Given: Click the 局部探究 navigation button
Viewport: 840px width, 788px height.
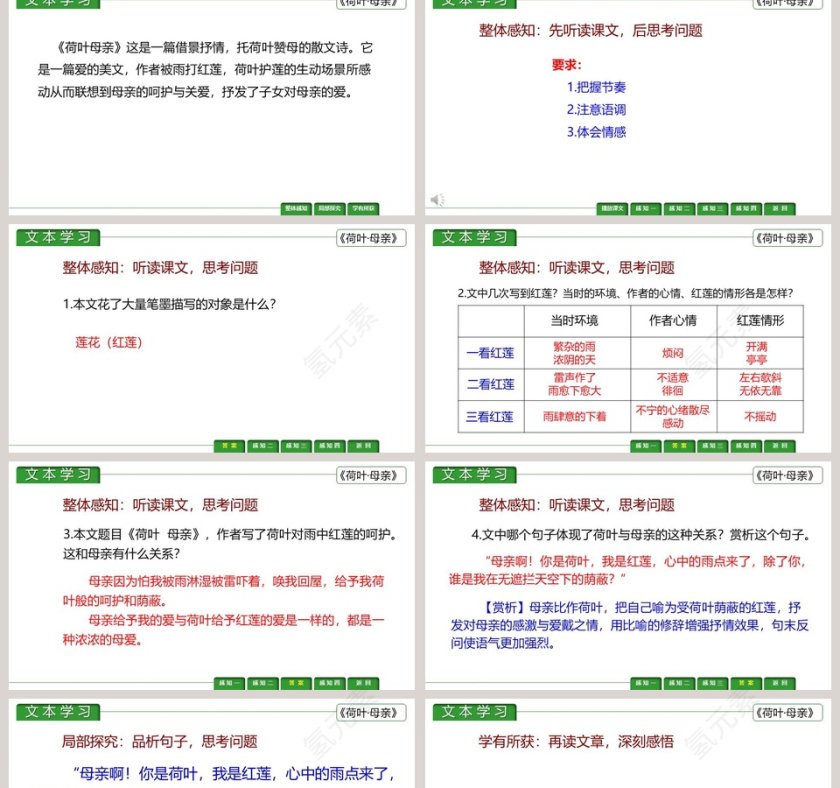Looking at the screenshot, I should (330, 208).
